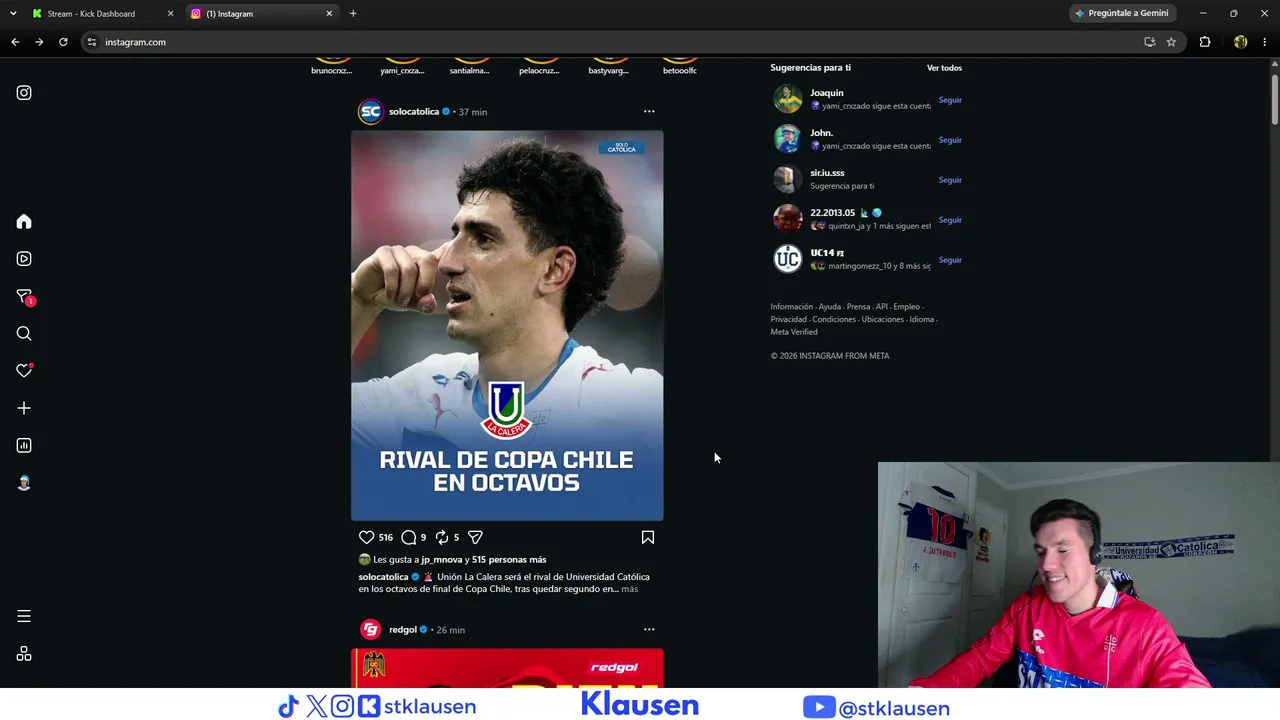Open more options for redgol post
The width and height of the screenshot is (1280, 720).
click(649, 630)
